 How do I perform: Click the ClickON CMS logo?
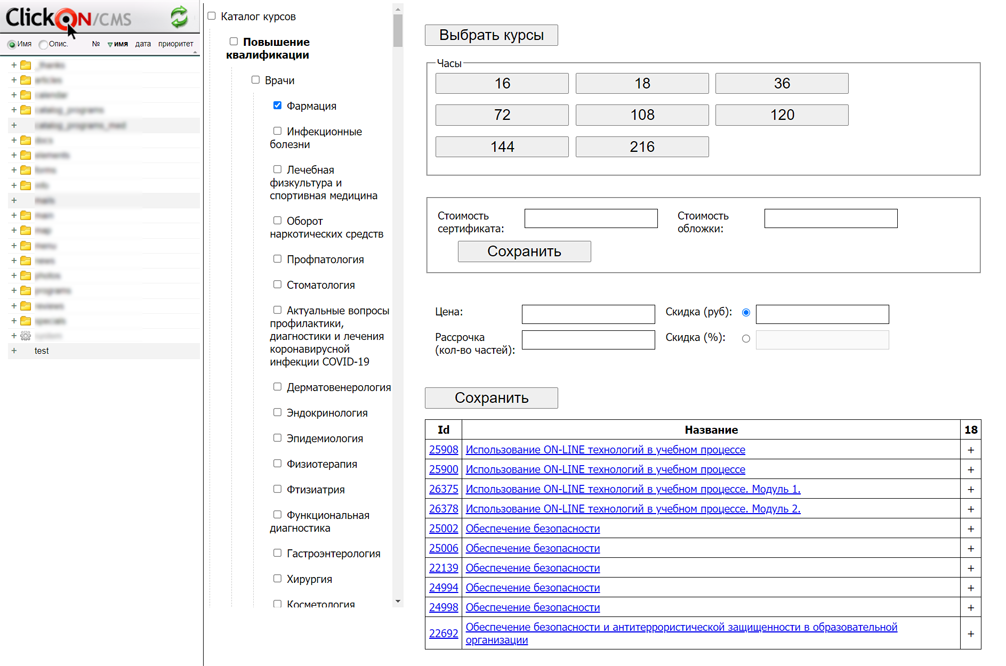(69, 18)
